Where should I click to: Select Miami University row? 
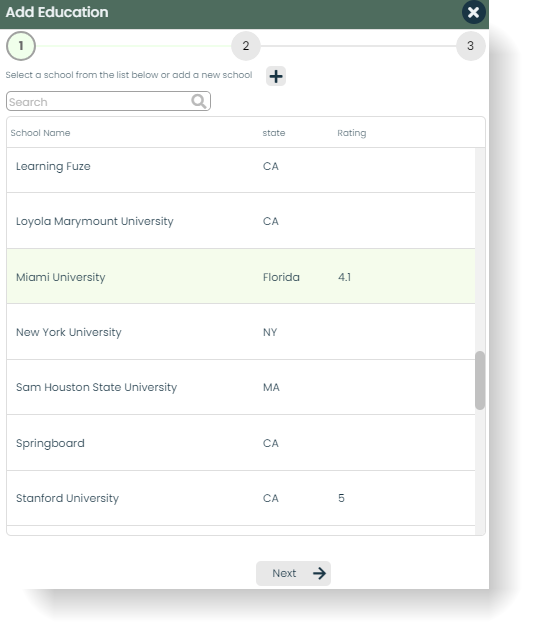pyautogui.click(x=241, y=276)
